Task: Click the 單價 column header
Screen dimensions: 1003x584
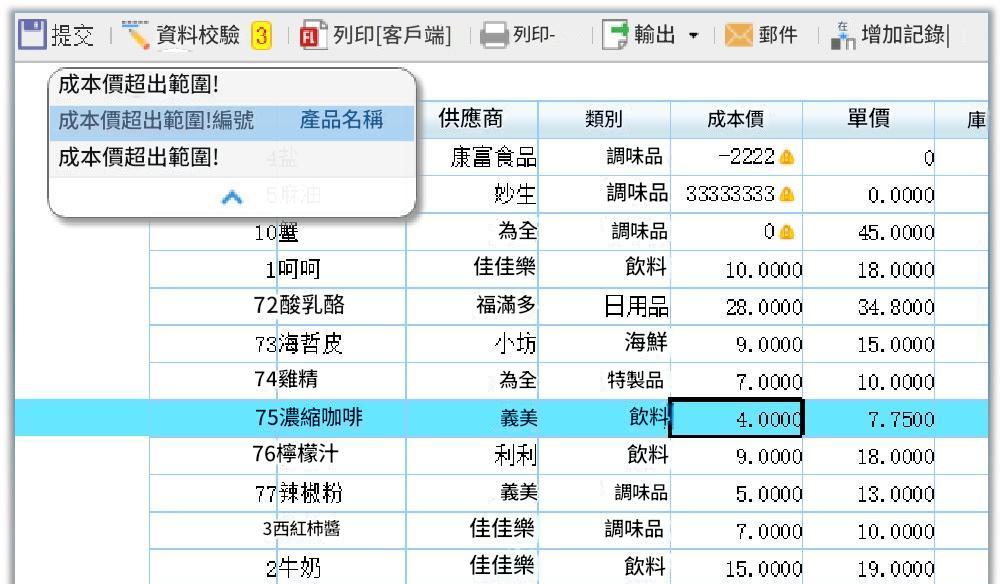Action: (868, 119)
